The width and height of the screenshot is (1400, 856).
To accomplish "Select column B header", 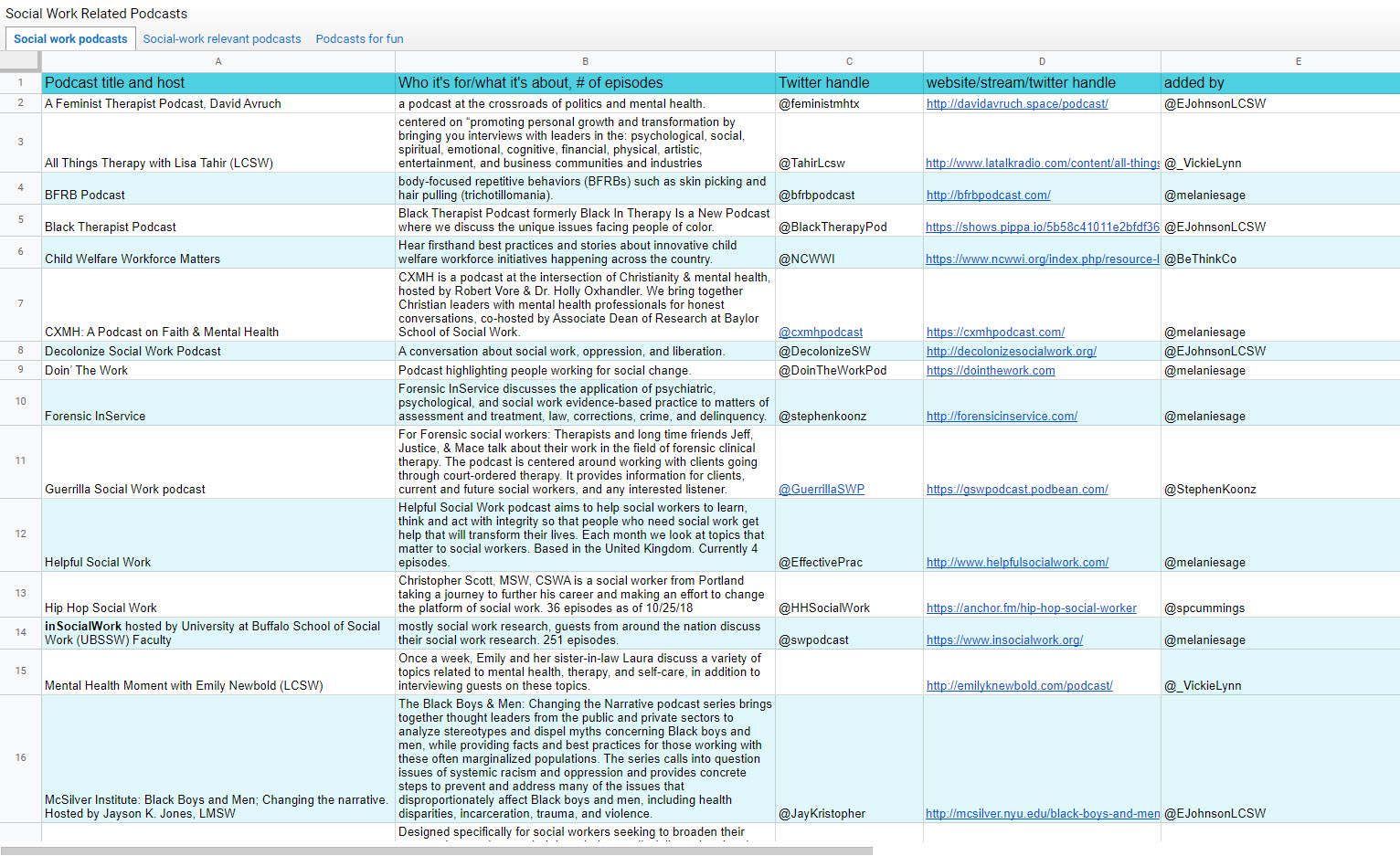I will click(x=585, y=61).
